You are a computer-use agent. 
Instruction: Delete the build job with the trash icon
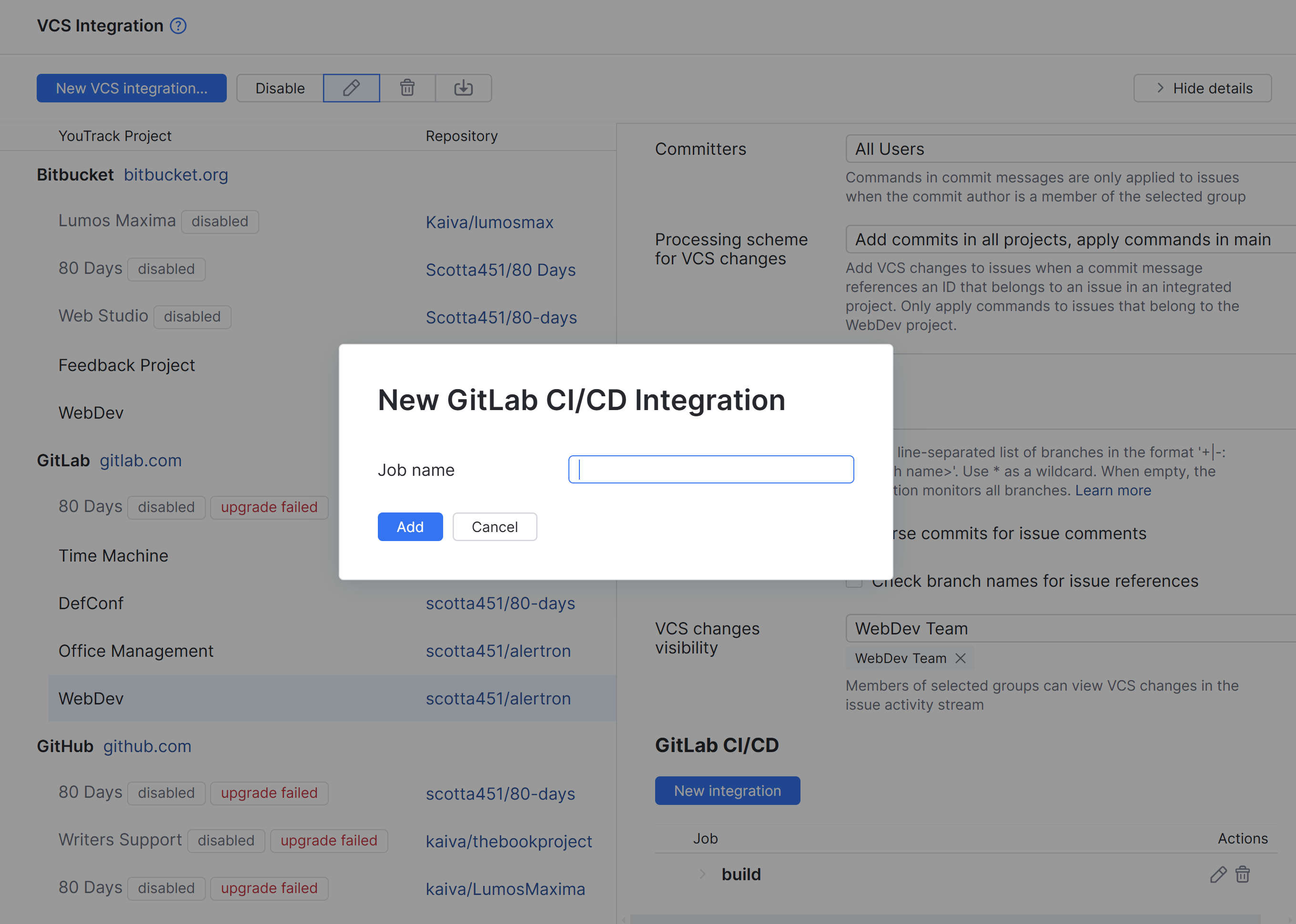tap(1243, 874)
